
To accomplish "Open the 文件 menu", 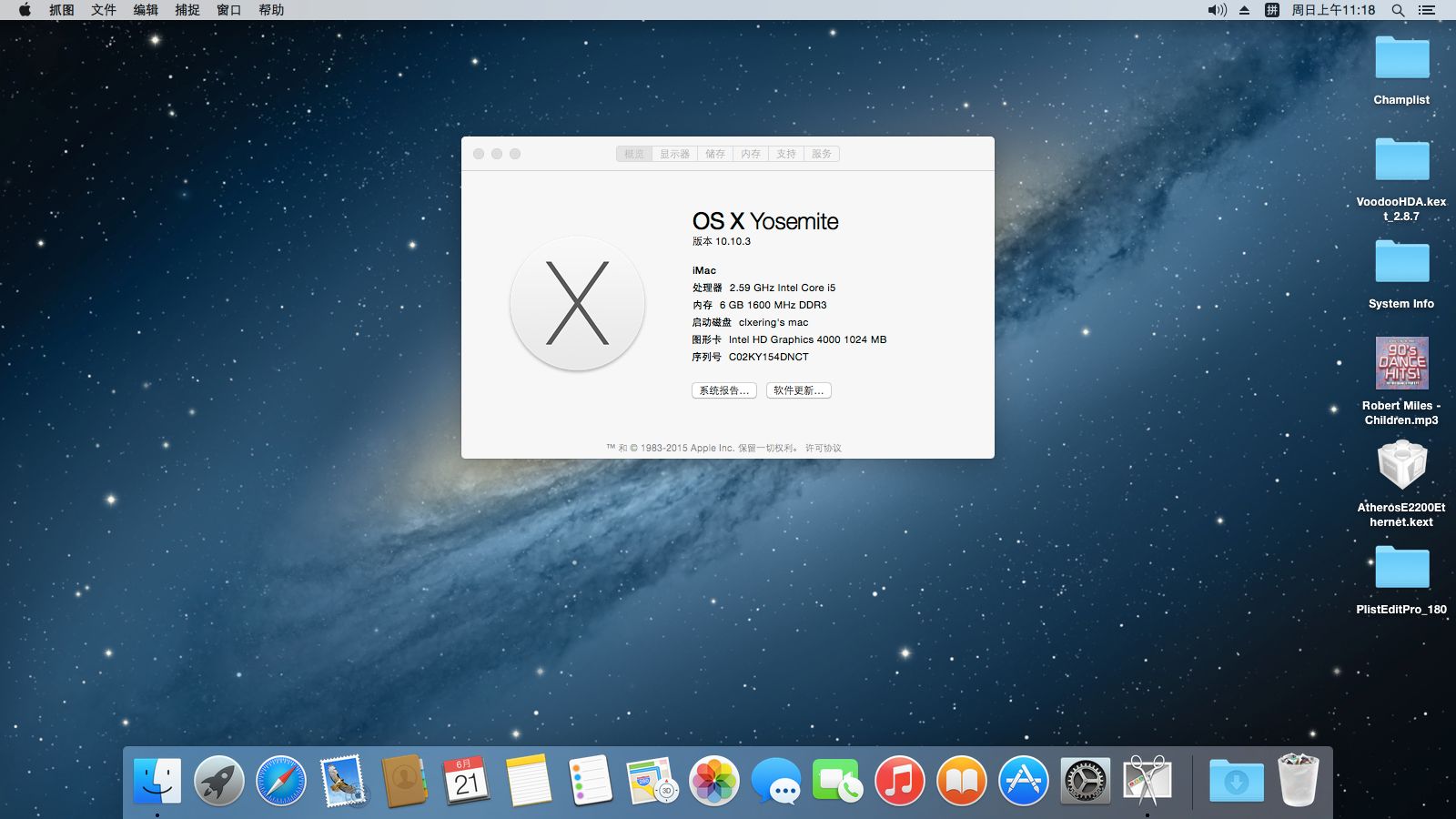I will tap(104, 10).
